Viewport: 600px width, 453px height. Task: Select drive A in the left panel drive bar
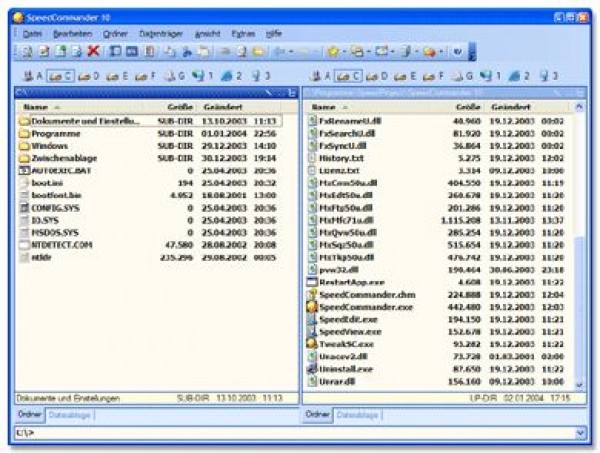(x=32, y=76)
